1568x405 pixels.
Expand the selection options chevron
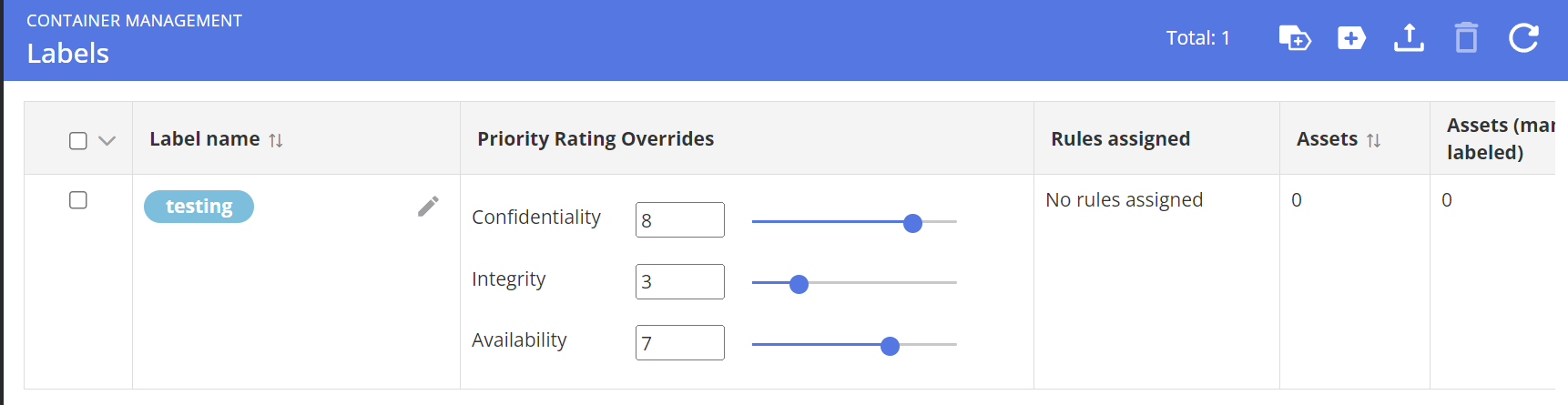coord(107,140)
